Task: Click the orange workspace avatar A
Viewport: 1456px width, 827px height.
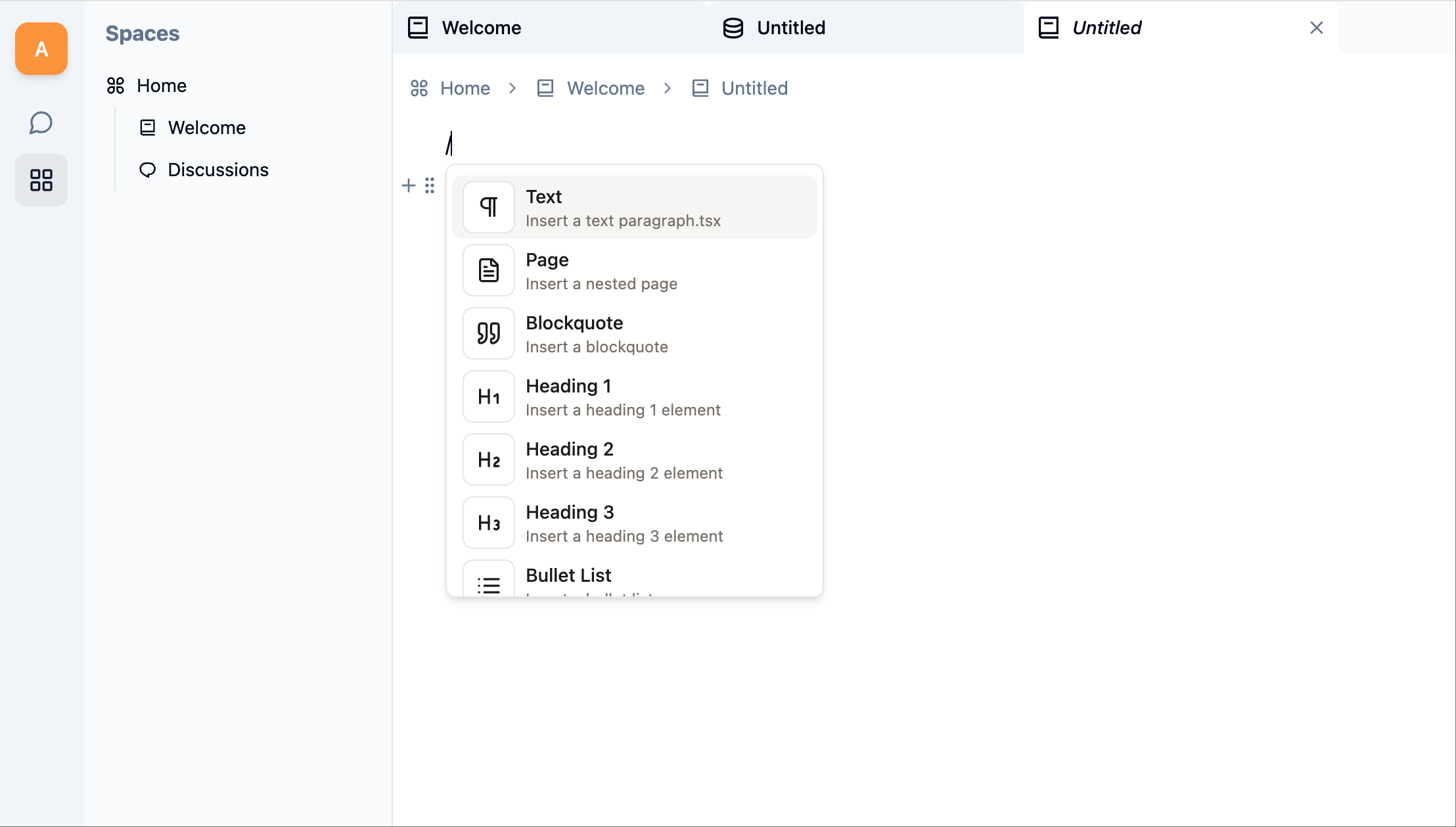Action: [x=41, y=49]
